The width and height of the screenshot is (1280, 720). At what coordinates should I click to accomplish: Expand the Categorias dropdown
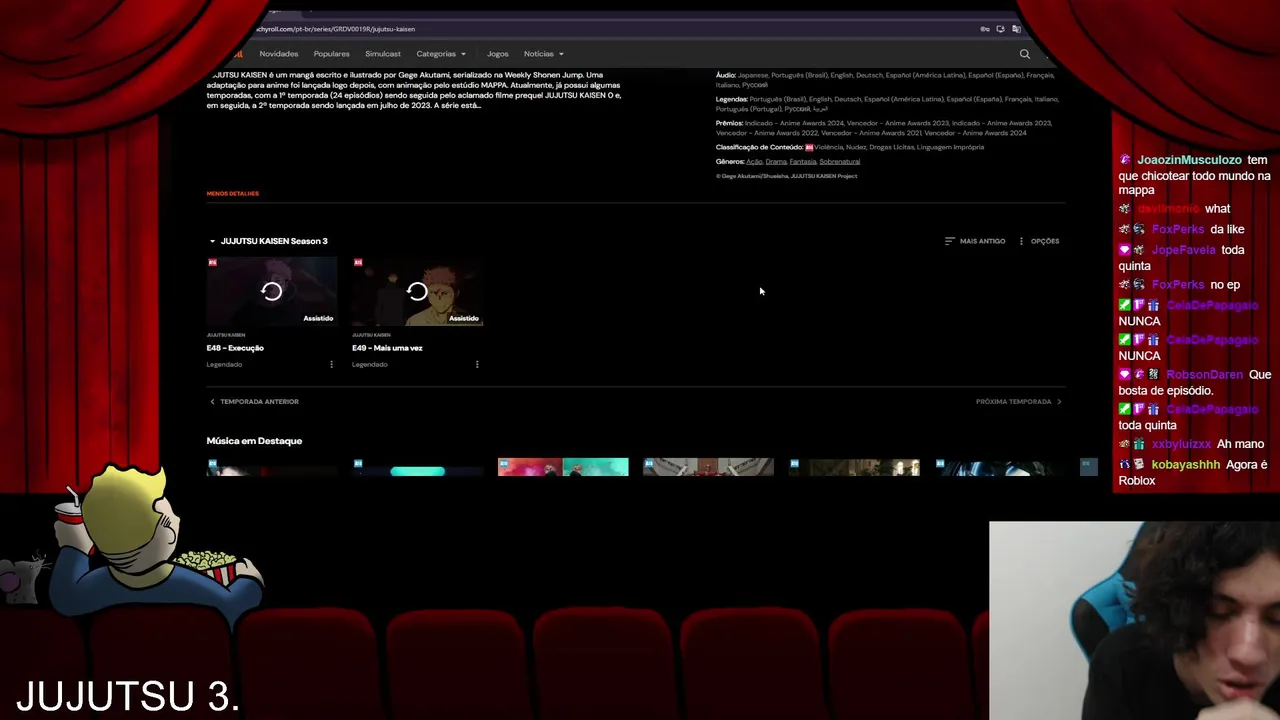pos(441,54)
